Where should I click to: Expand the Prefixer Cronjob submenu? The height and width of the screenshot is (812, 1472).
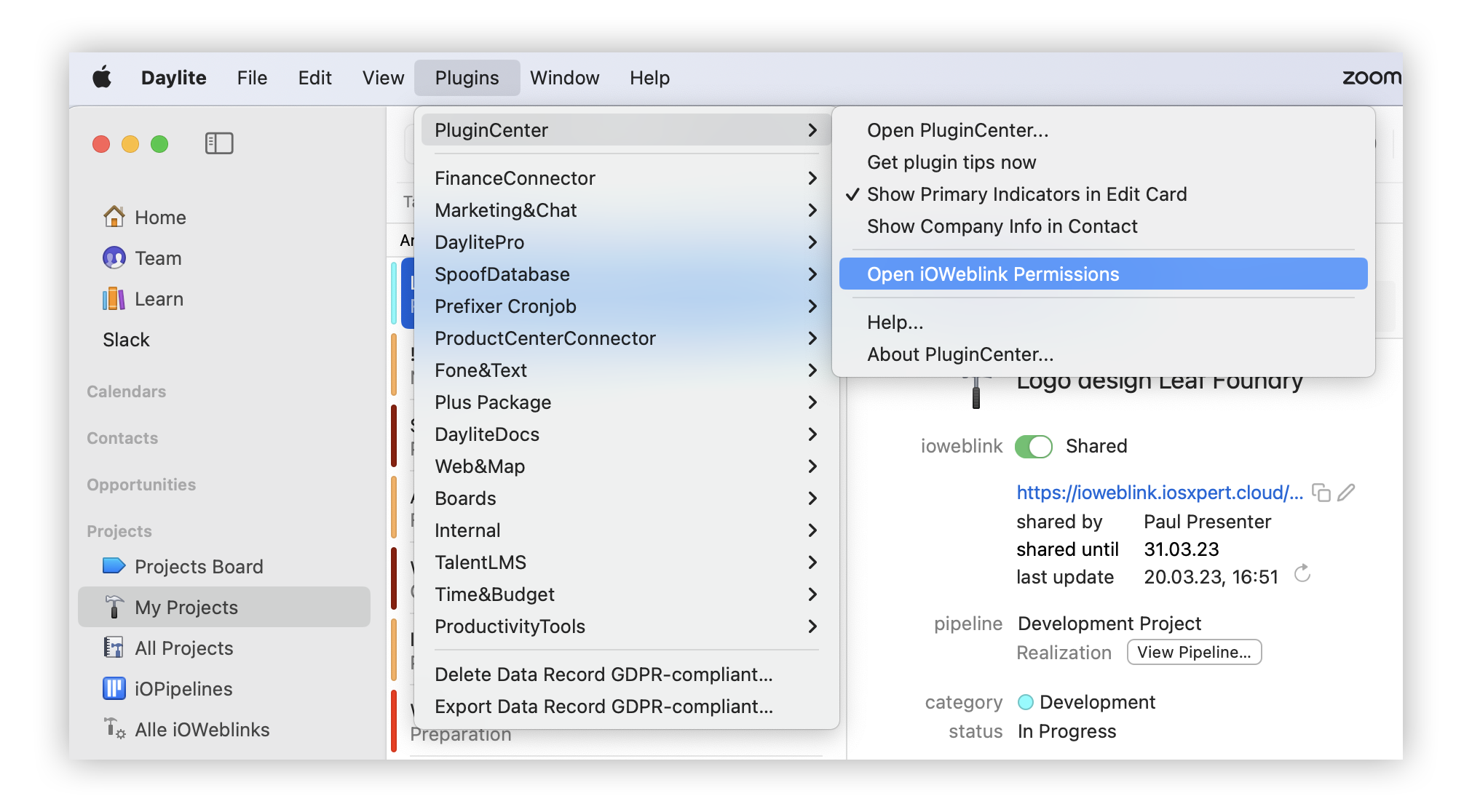(x=627, y=306)
